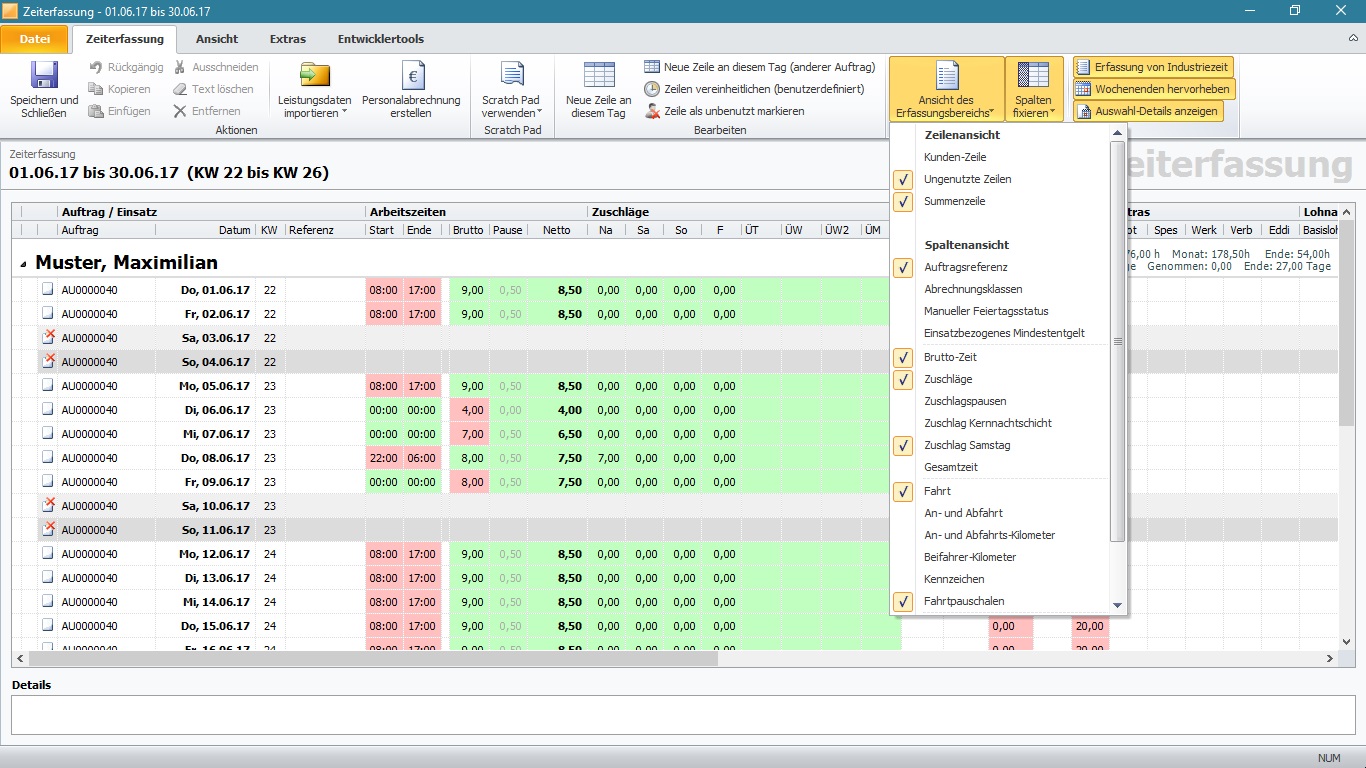Viewport: 1366px width, 768px height.
Task: Toggle Wochenenden hervorheben option
Action: tap(1153, 89)
